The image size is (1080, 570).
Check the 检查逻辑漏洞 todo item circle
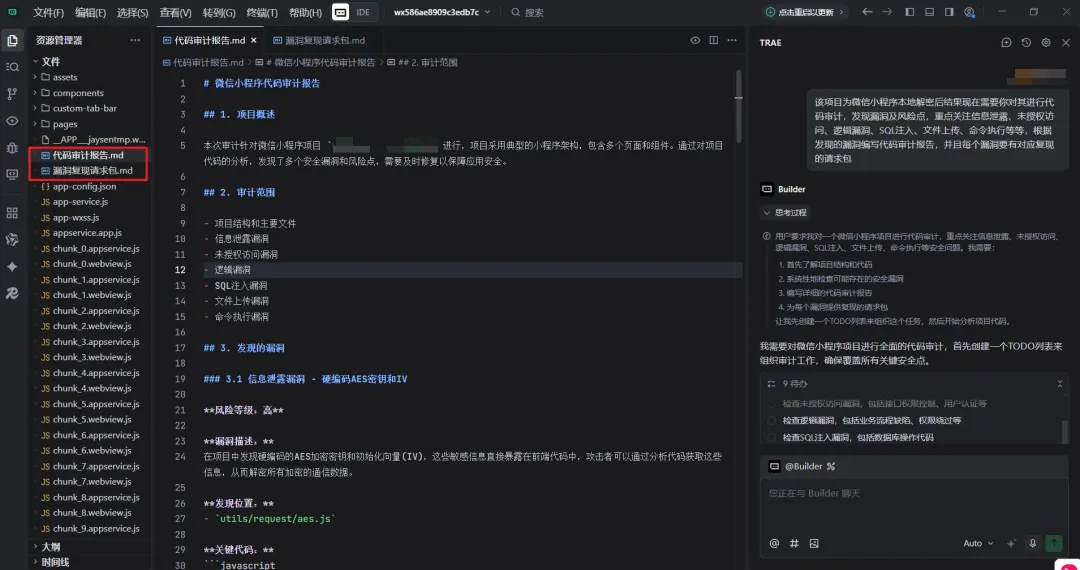(x=771, y=421)
